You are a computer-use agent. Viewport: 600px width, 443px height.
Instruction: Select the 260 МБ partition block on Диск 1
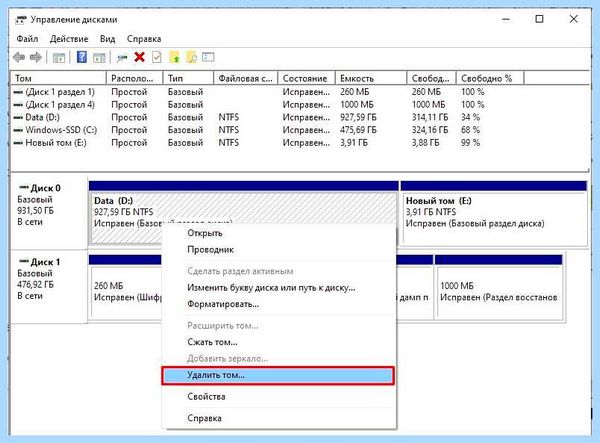coord(125,287)
